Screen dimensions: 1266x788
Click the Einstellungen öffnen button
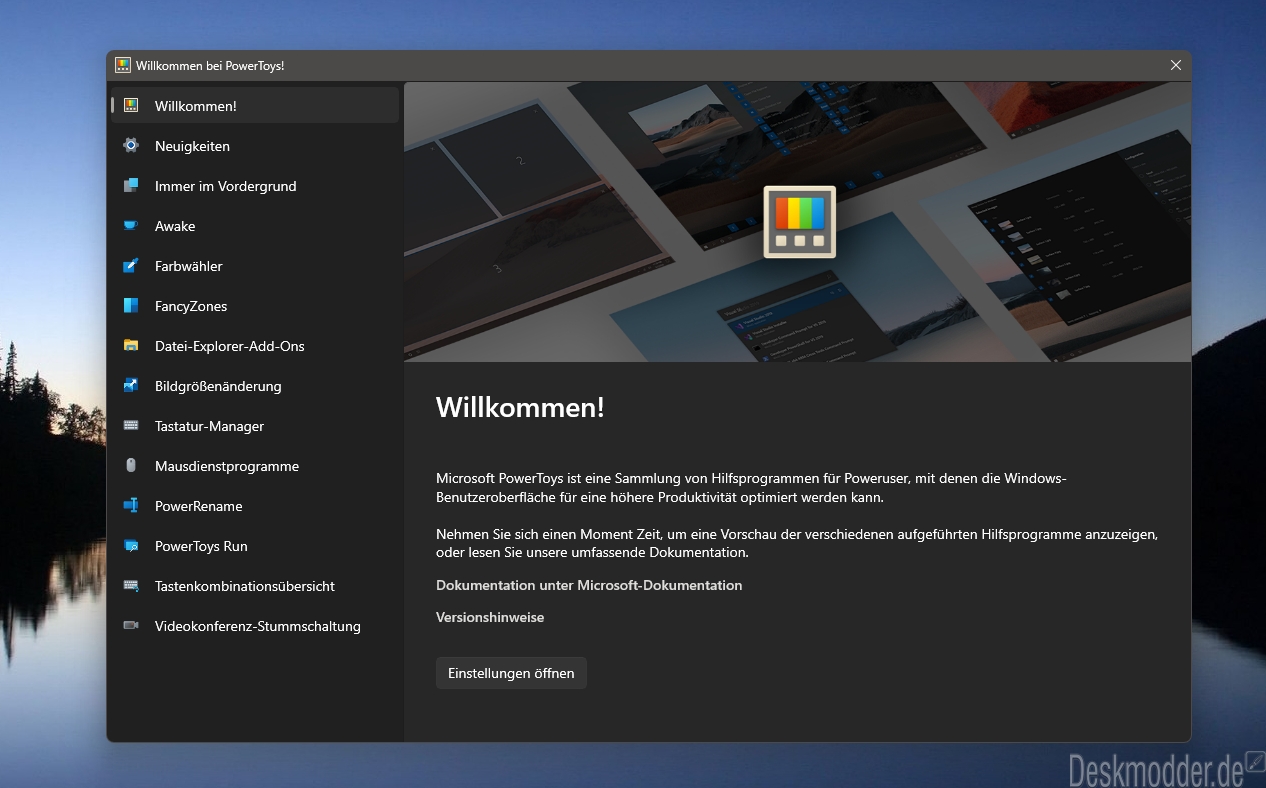coord(511,673)
